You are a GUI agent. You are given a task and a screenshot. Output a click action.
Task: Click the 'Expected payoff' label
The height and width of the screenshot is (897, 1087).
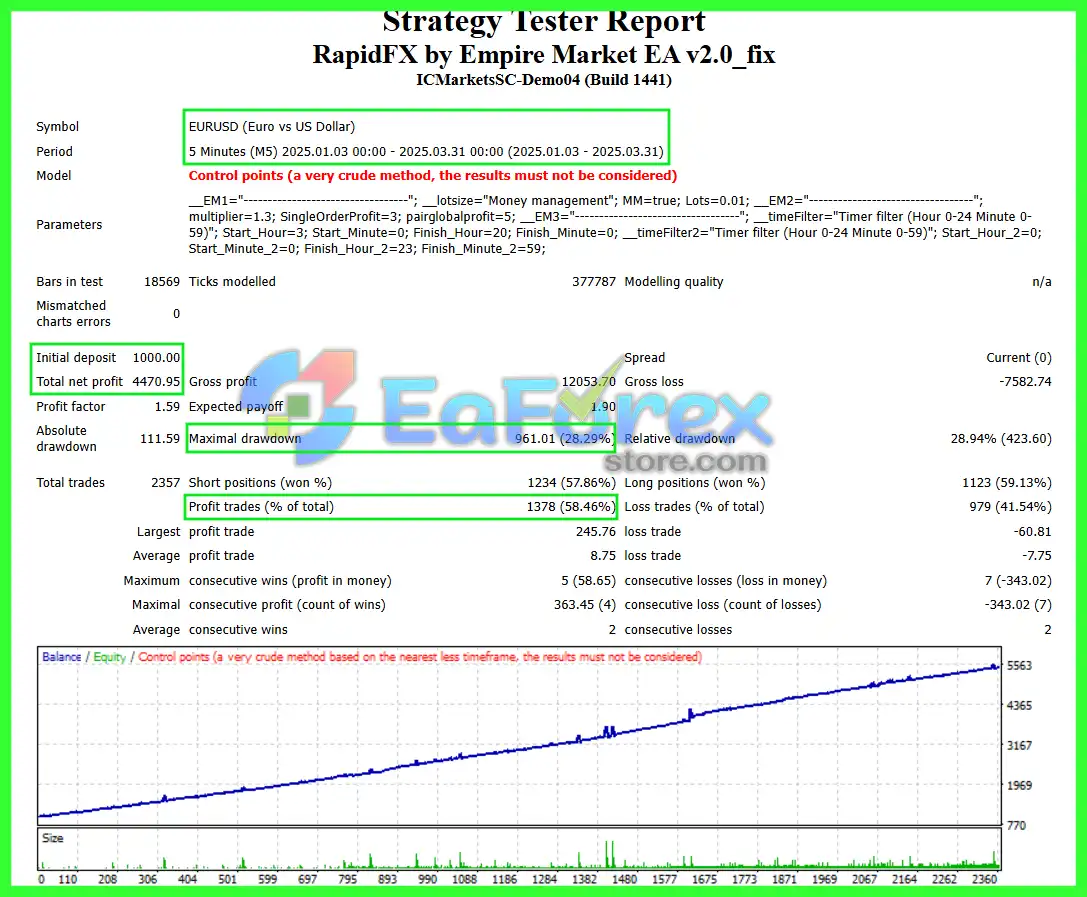click(x=236, y=407)
